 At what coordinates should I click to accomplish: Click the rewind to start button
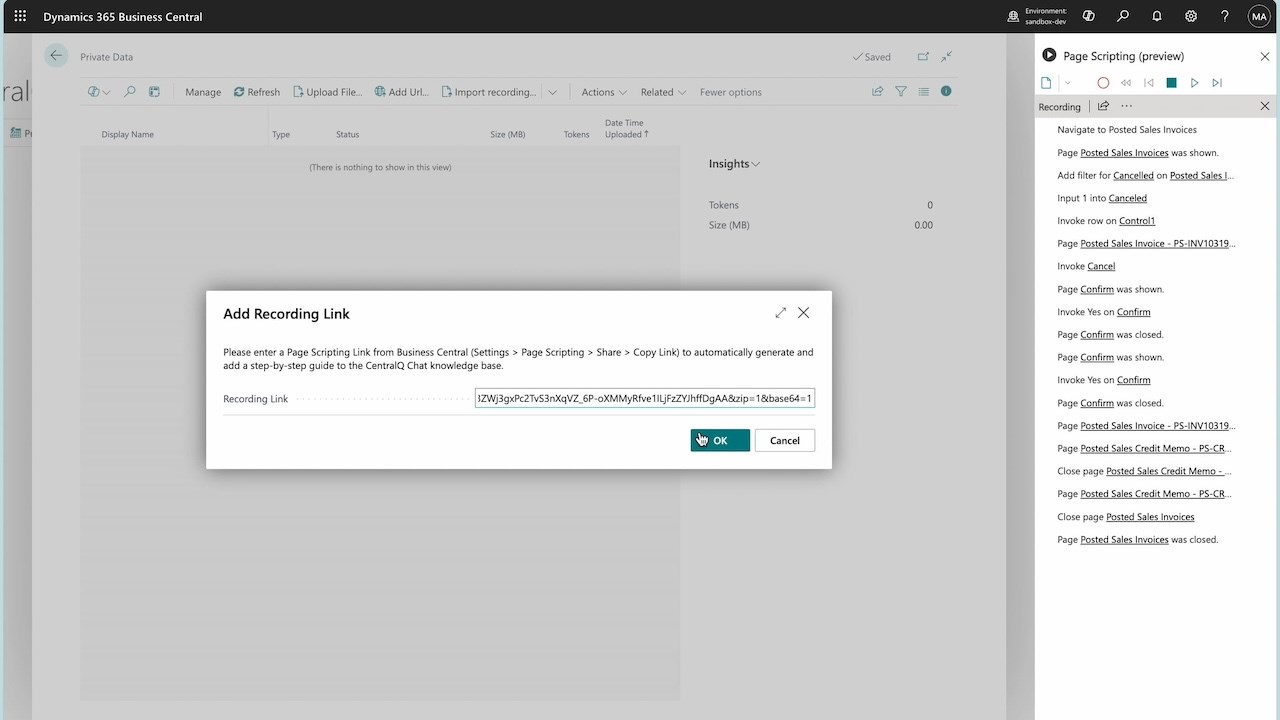[x=1126, y=83]
